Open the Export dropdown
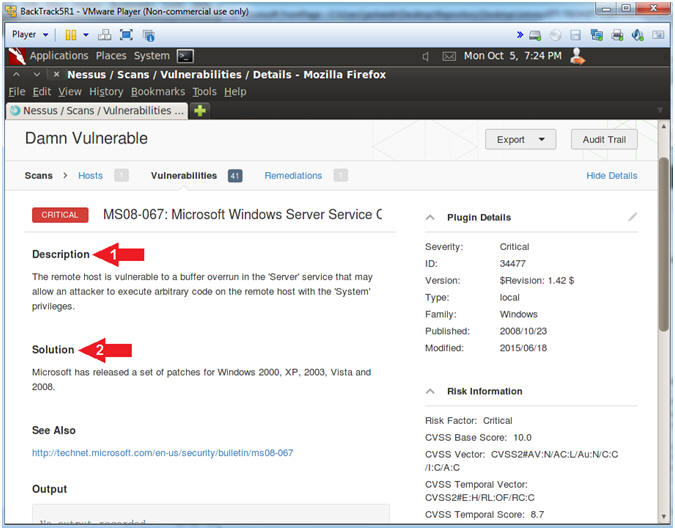 pos(520,139)
